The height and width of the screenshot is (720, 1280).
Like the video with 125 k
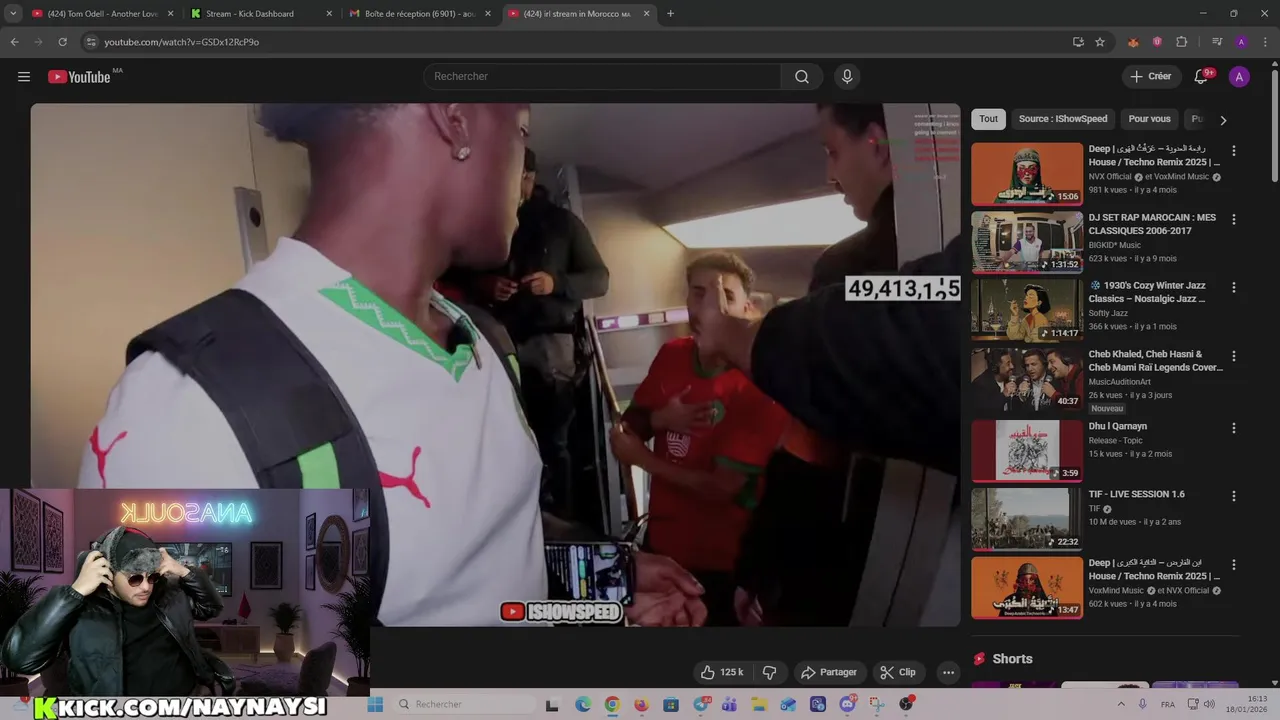click(721, 672)
